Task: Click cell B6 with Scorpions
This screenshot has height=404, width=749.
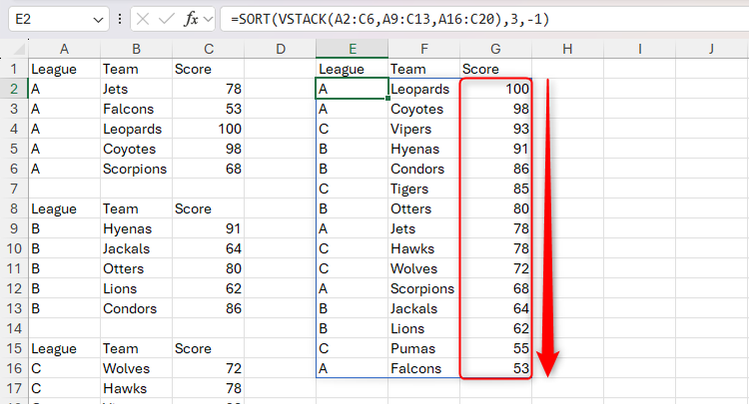Action: coord(136,169)
